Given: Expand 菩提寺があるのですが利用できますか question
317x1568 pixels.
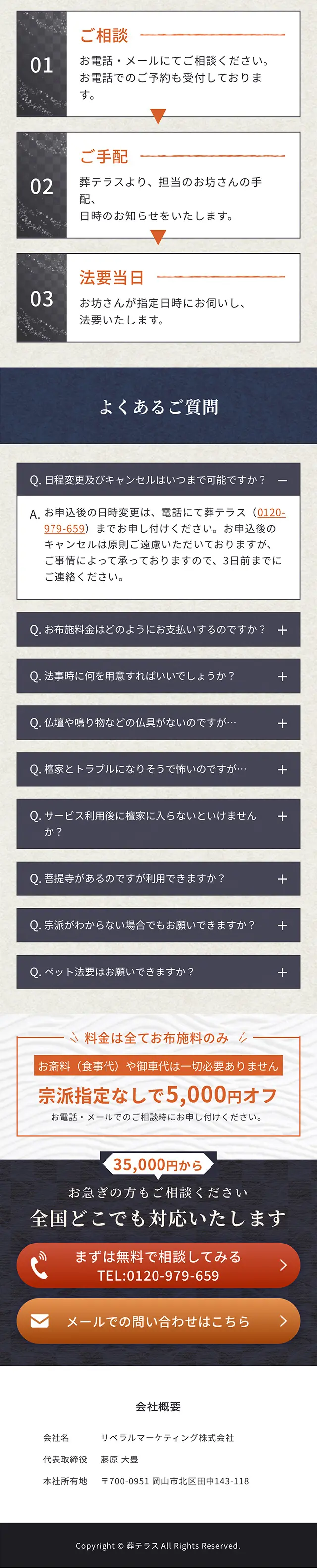Looking at the screenshot, I should click(158, 878).
